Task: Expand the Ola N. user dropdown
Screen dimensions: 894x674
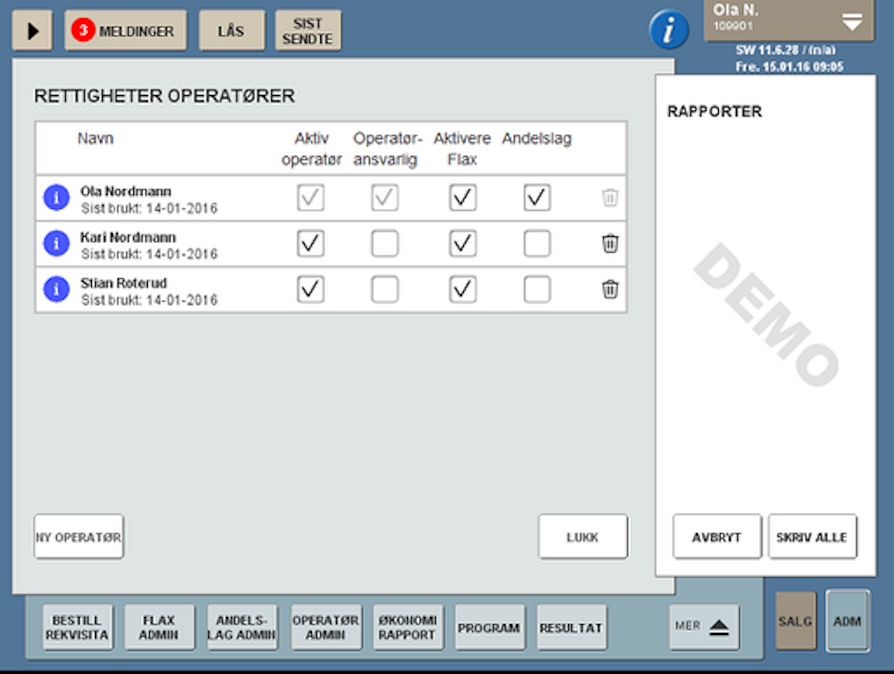Action: [851, 21]
